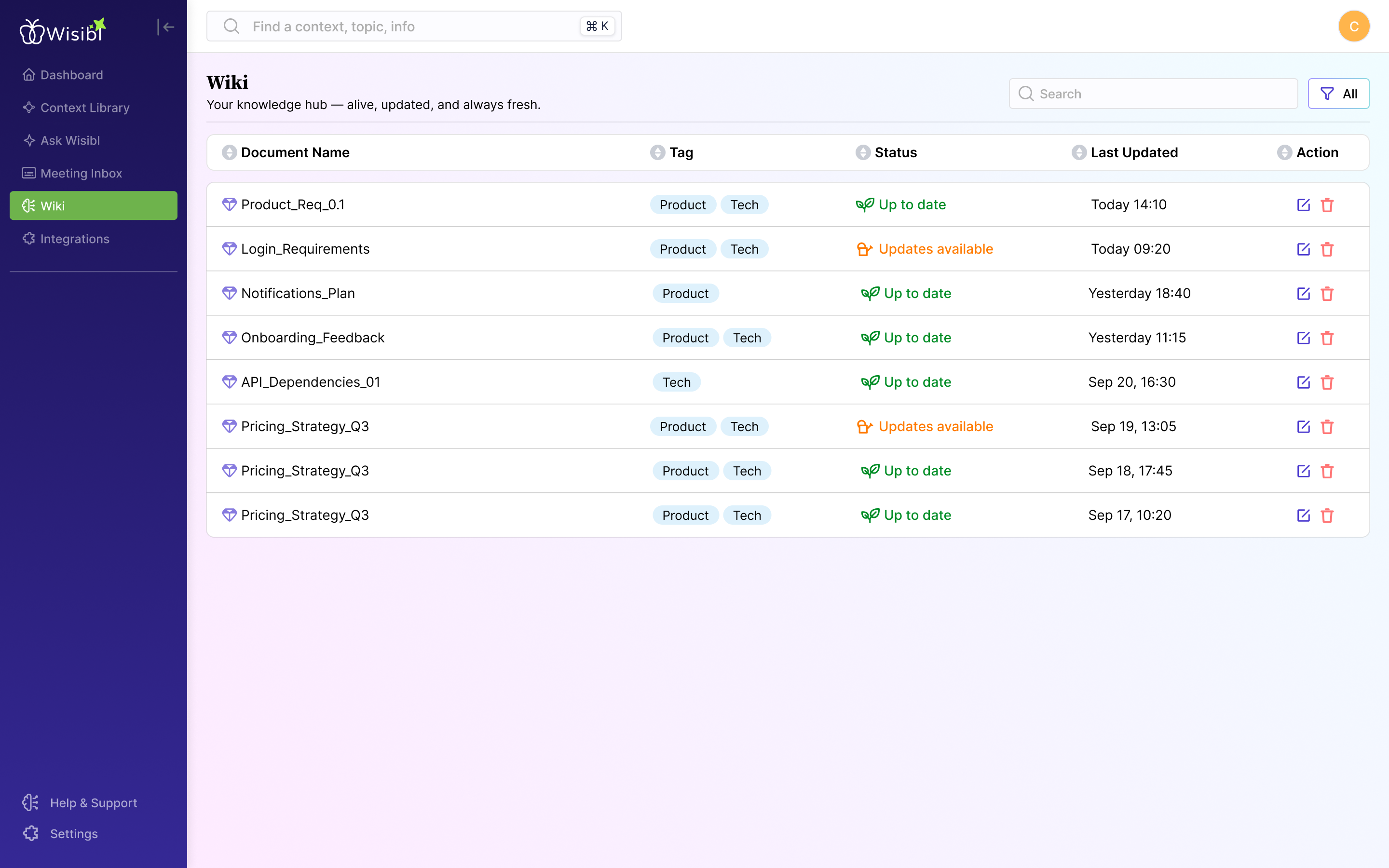This screenshot has width=1389, height=868.
Task: Navigate to Ask Wisibl
Action: pos(70,141)
